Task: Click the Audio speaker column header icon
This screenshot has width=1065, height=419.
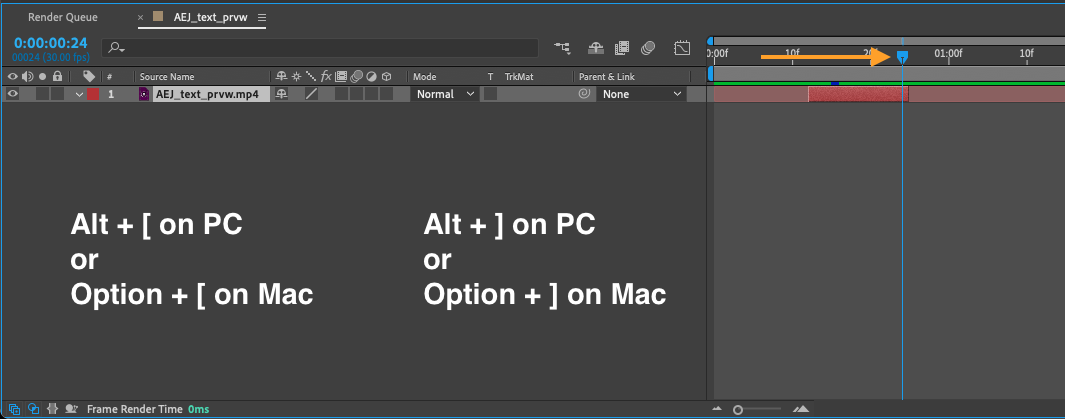Action: (x=28, y=77)
